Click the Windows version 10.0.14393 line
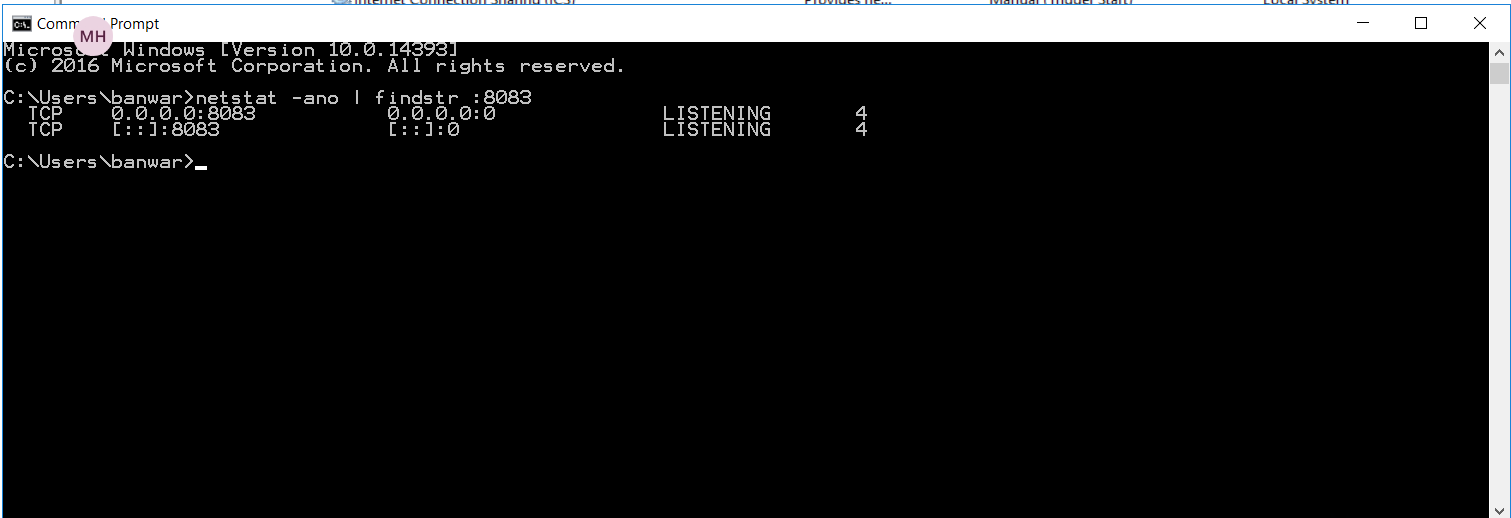 (231, 50)
